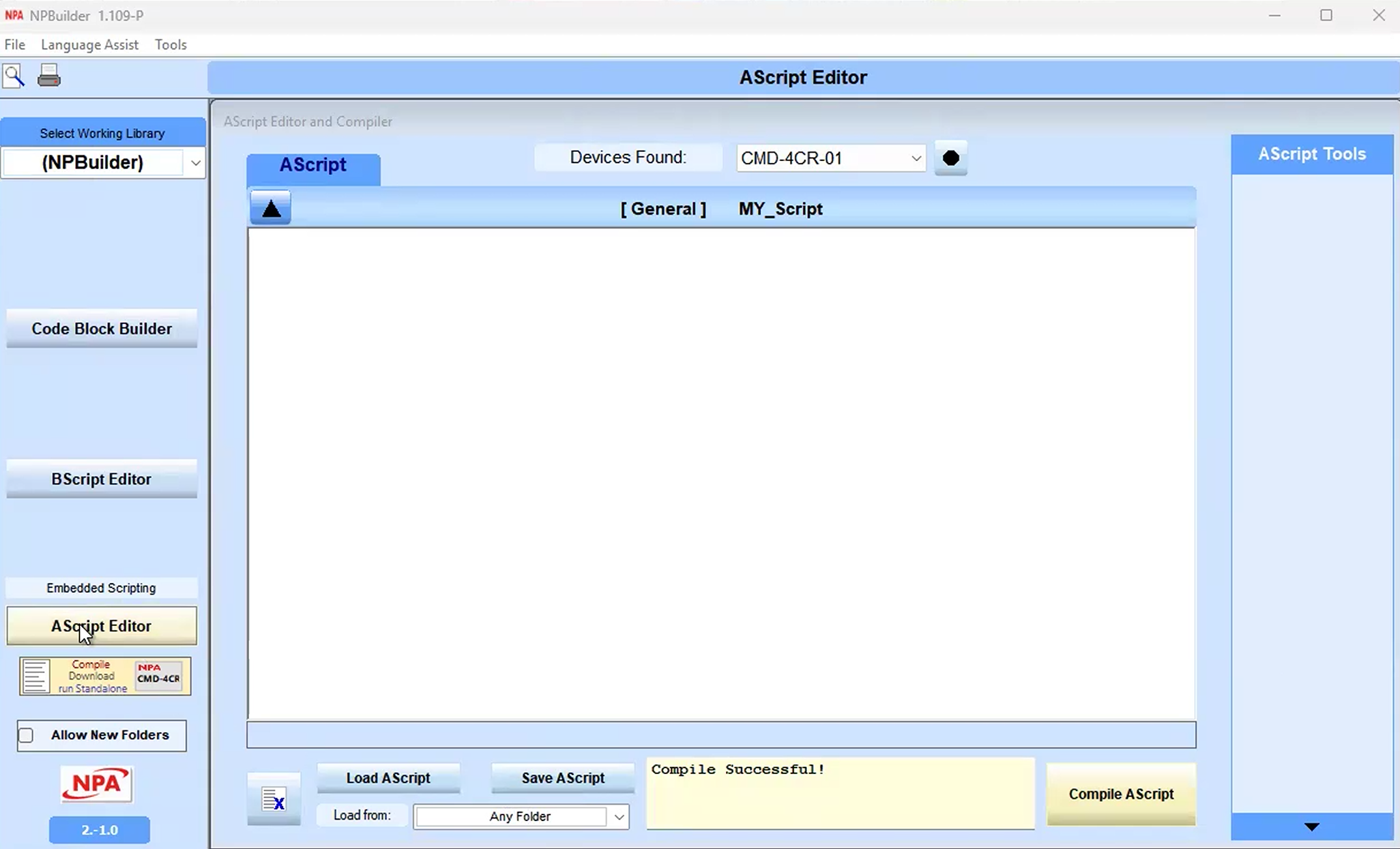Click the Compile AScript button
Viewport: 1400px width, 849px height.
tap(1121, 794)
